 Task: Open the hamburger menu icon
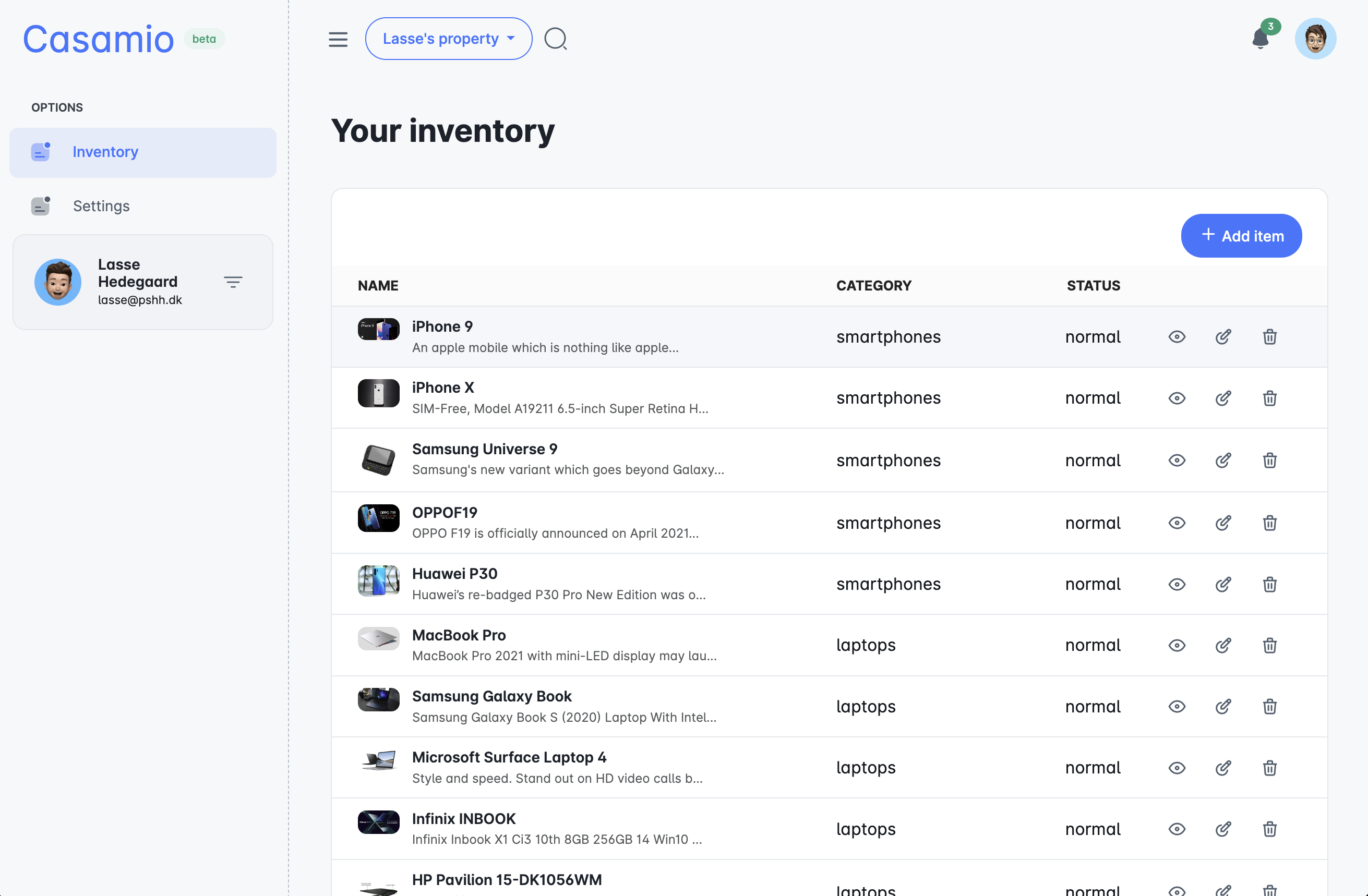tap(338, 39)
